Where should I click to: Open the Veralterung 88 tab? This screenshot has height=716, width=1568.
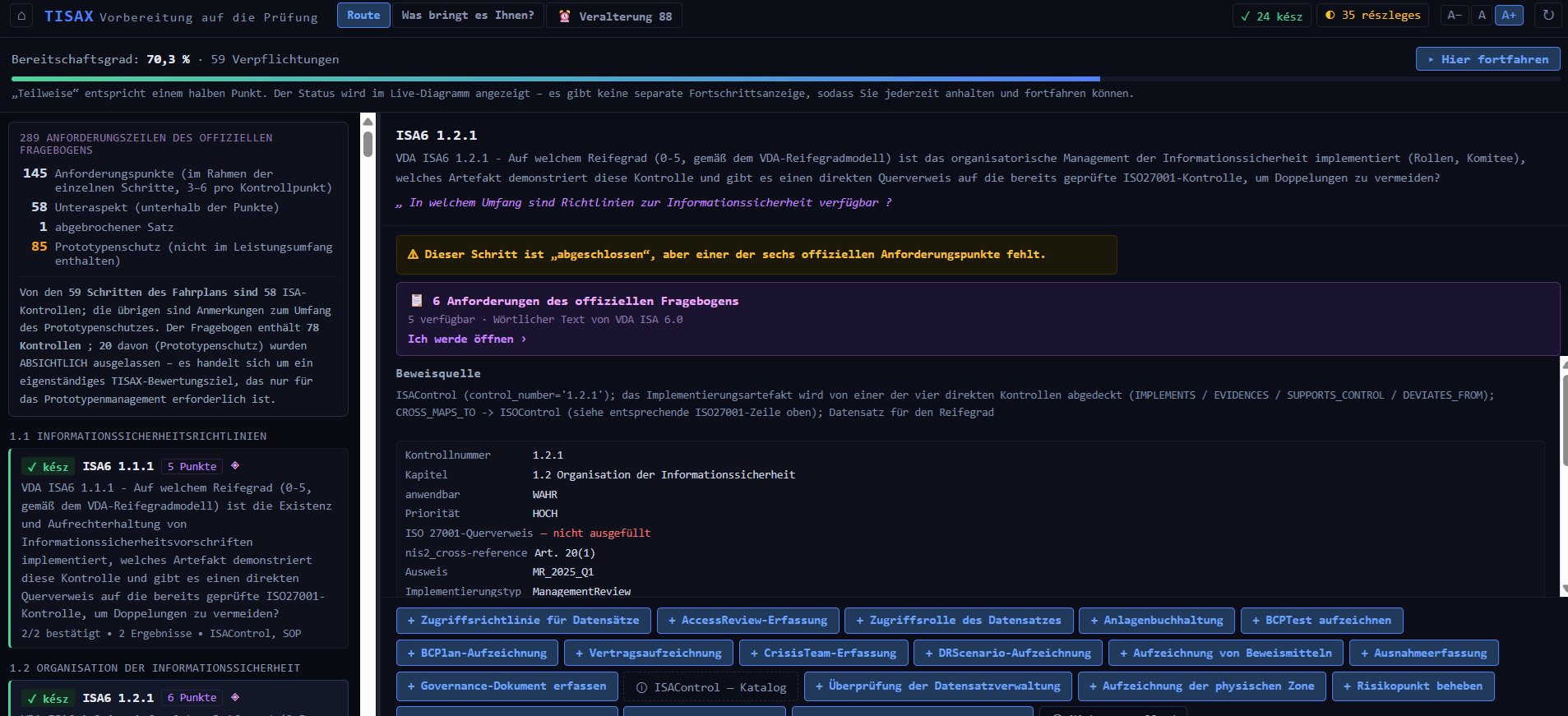click(615, 16)
